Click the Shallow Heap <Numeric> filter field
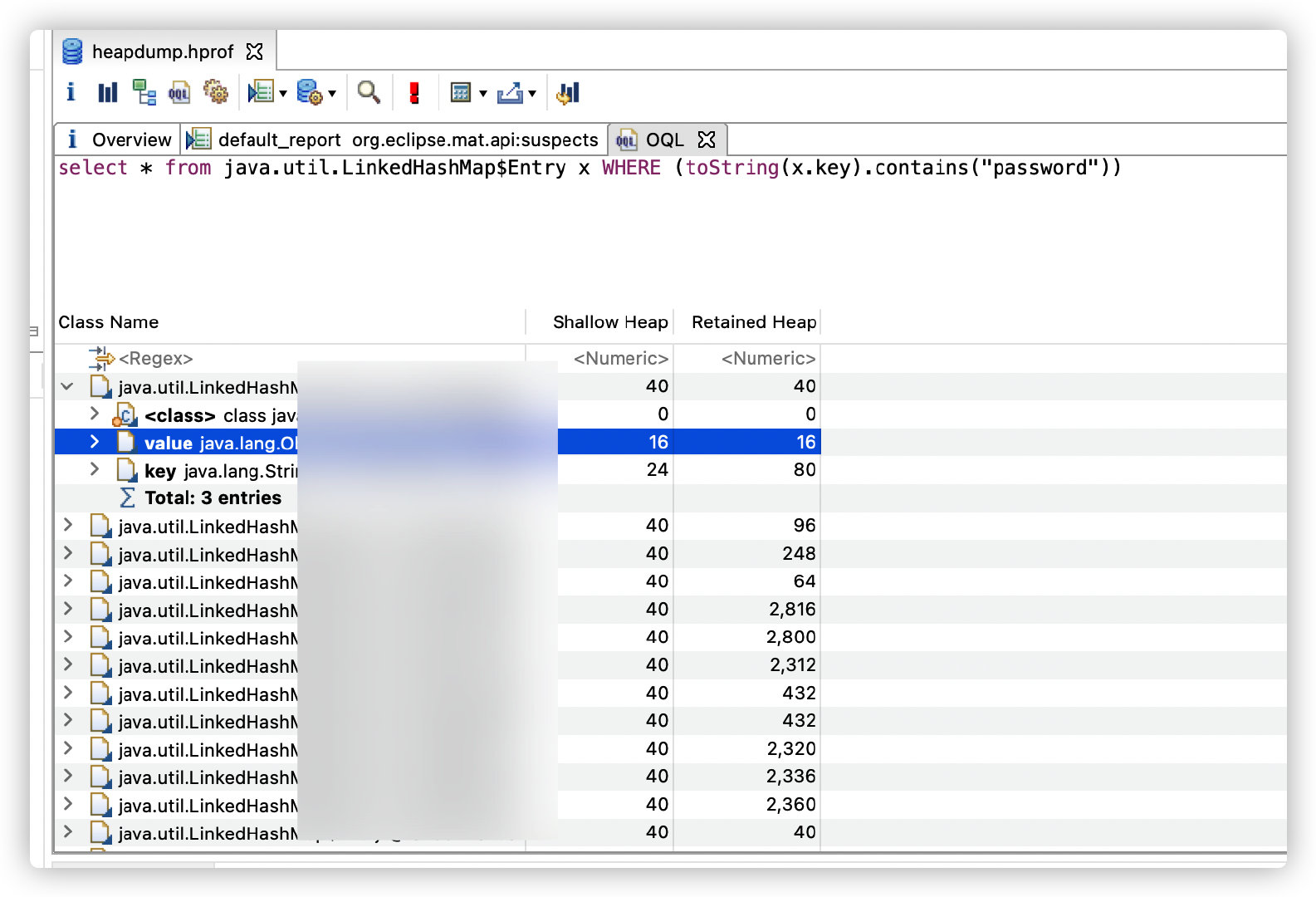Screen dimensions: 1316x897 (620, 359)
